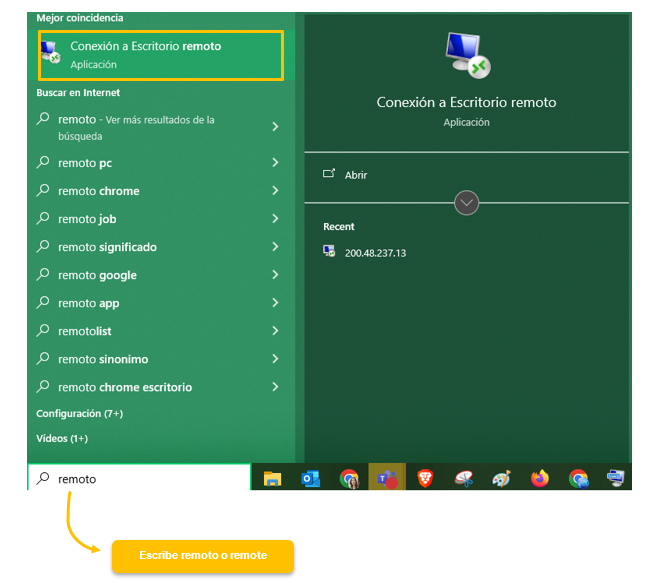Open Firefox from the taskbar
Viewport: 657px width, 583px height.
(540, 478)
